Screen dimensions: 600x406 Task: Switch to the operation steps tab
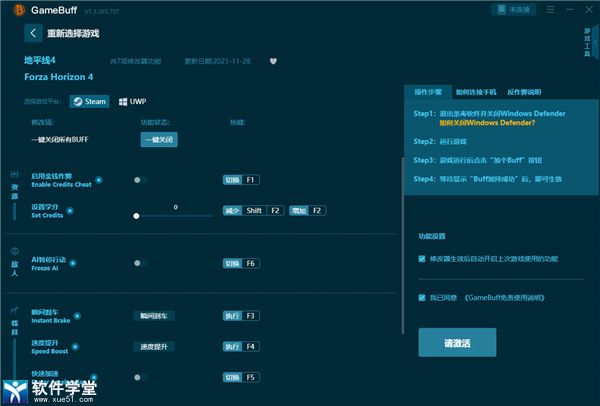coord(428,92)
